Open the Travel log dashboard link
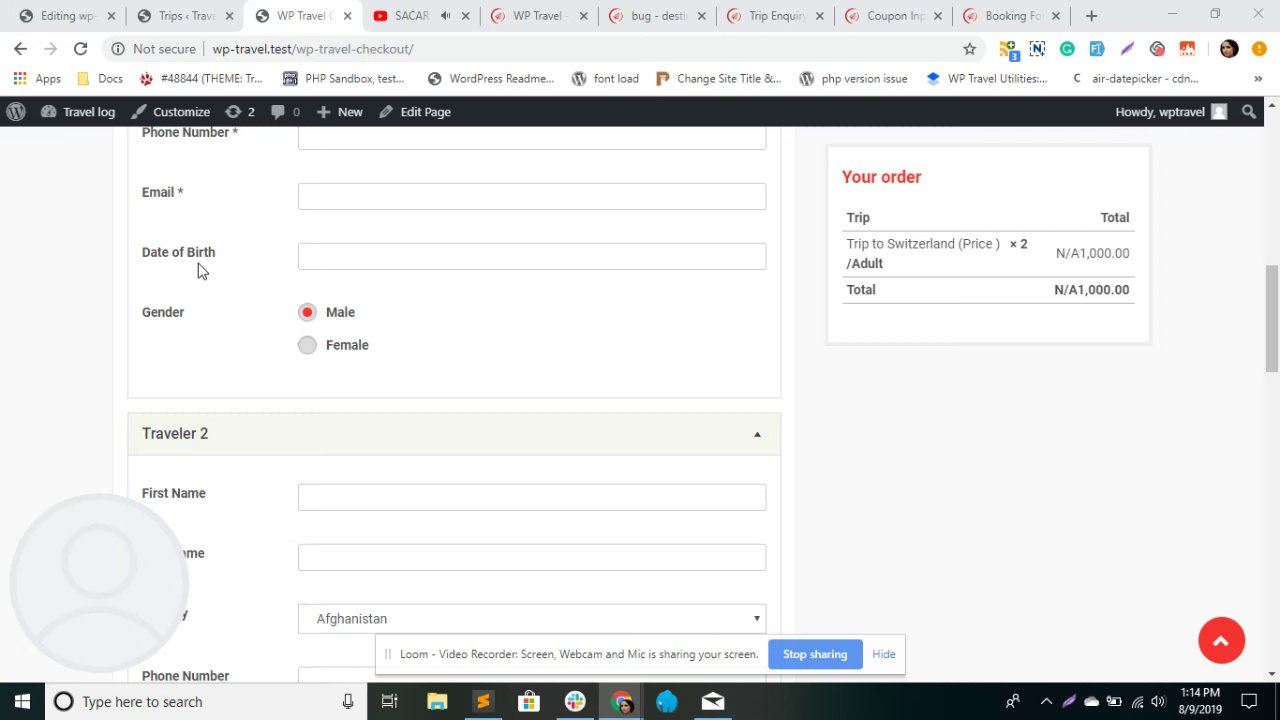 click(x=78, y=112)
